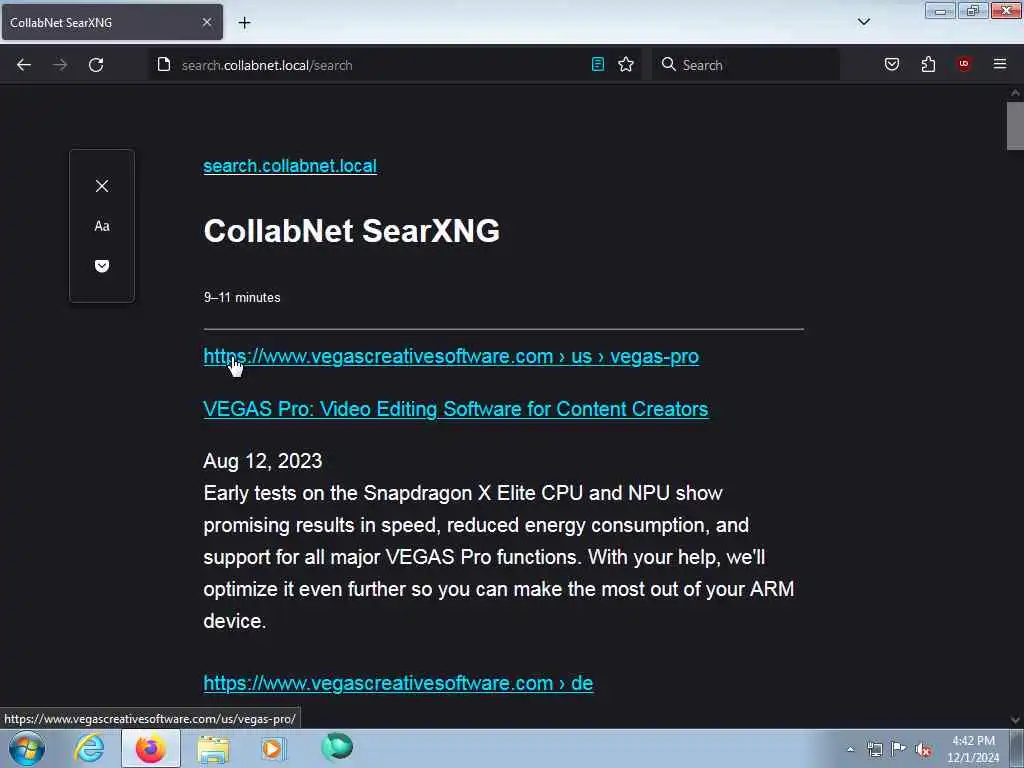This screenshot has width=1024, height=768.
Task: Toggle reader view icon in address bar
Action: 598,64
